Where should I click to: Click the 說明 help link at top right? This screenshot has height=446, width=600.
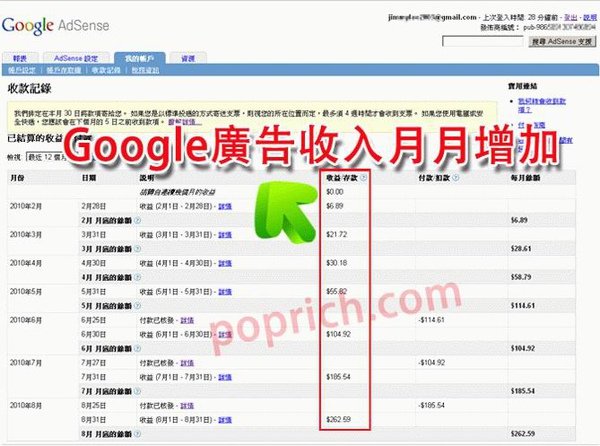590,18
